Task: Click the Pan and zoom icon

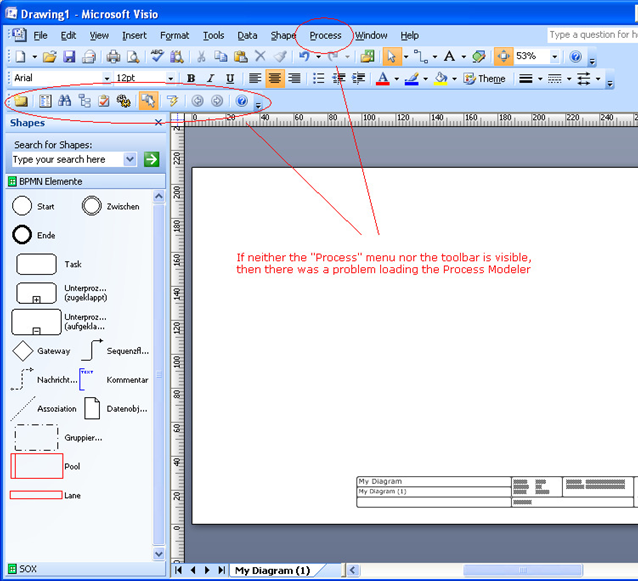Action: click(503, 56)
